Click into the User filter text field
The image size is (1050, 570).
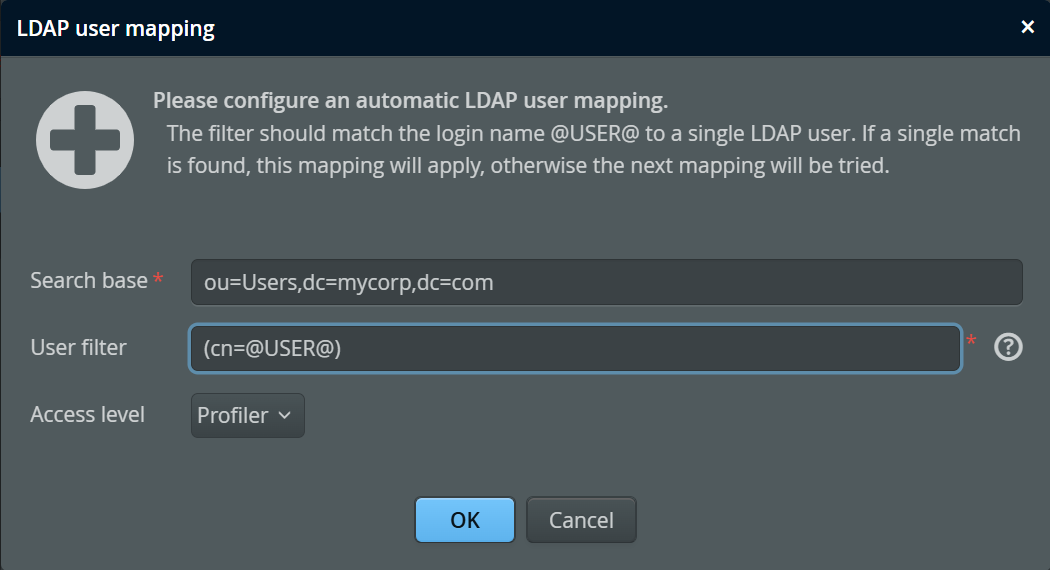pos(576,348)
